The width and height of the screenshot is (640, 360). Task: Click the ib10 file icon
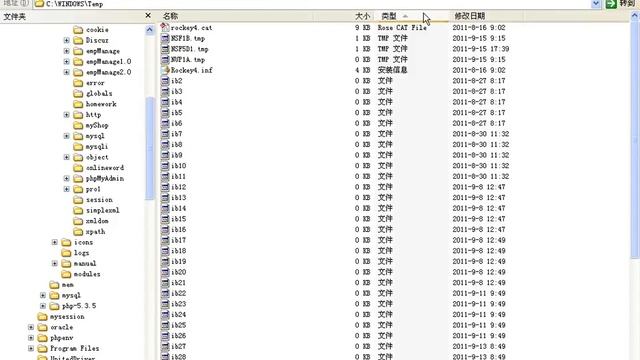(x=164, y=165)
